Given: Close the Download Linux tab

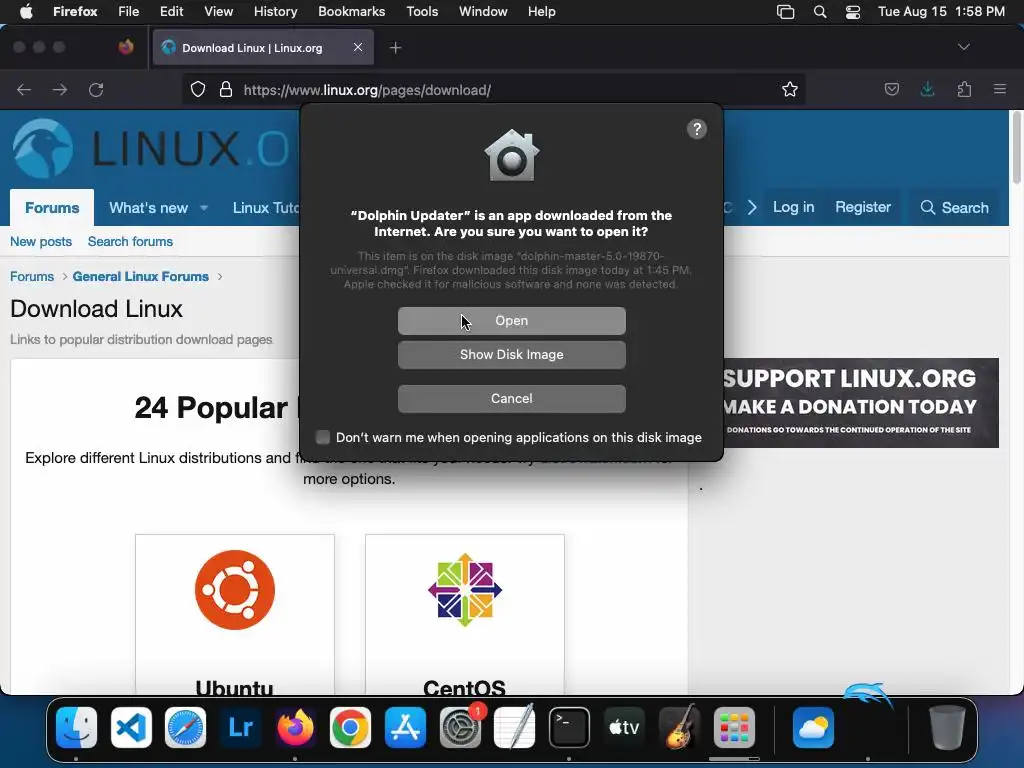Looking at the screenshot, I should pos(358,47).
